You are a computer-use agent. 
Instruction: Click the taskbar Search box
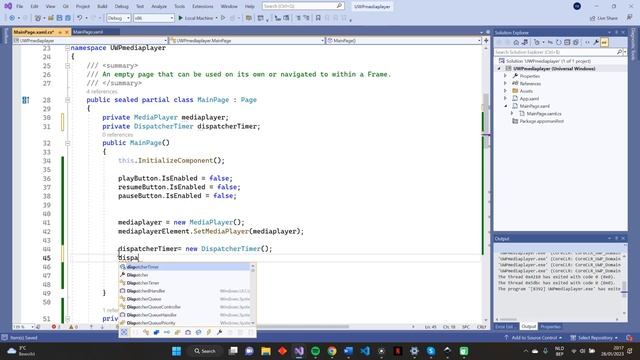(205, 351)
